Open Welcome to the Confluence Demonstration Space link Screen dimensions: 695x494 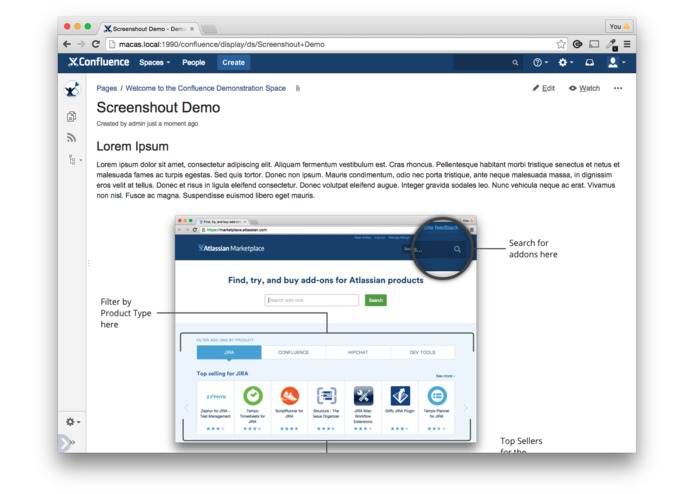pos(205,88)
